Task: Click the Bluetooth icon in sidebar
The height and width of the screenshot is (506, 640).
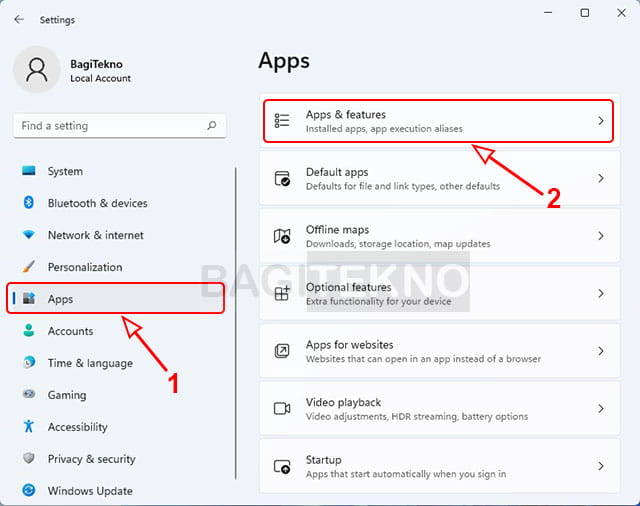Action: 29,202
